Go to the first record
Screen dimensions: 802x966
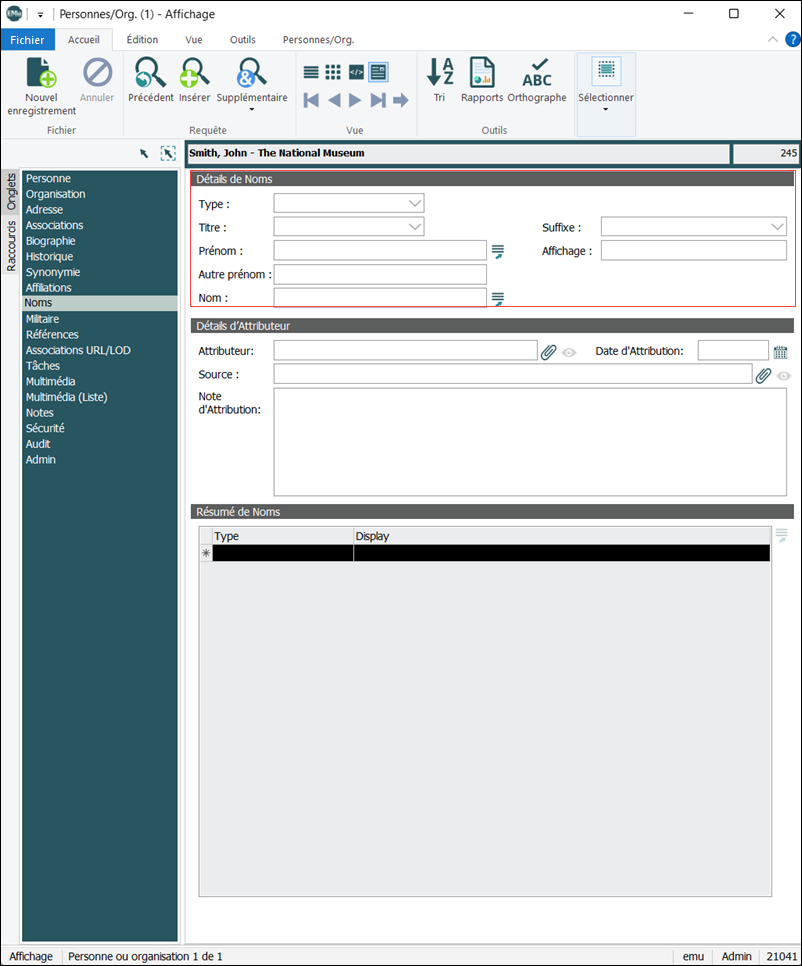pos(311,100)
